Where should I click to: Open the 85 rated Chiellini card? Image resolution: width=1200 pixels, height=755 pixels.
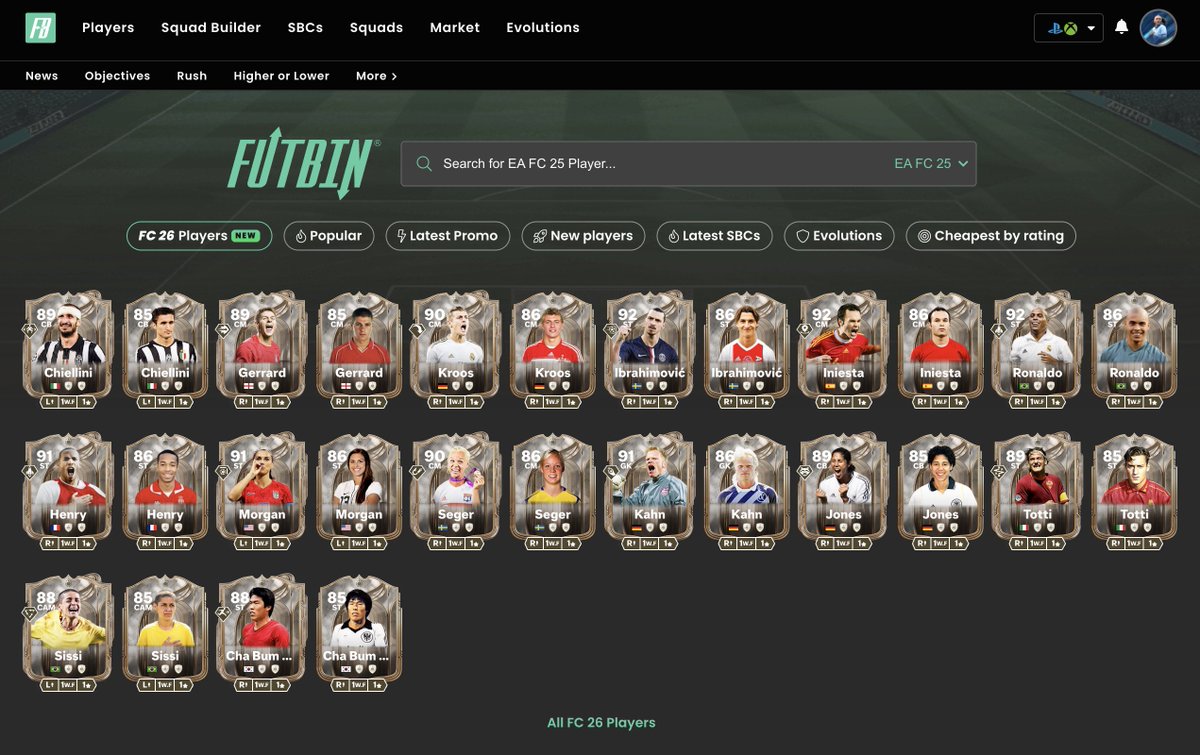[x=165, y=350]
